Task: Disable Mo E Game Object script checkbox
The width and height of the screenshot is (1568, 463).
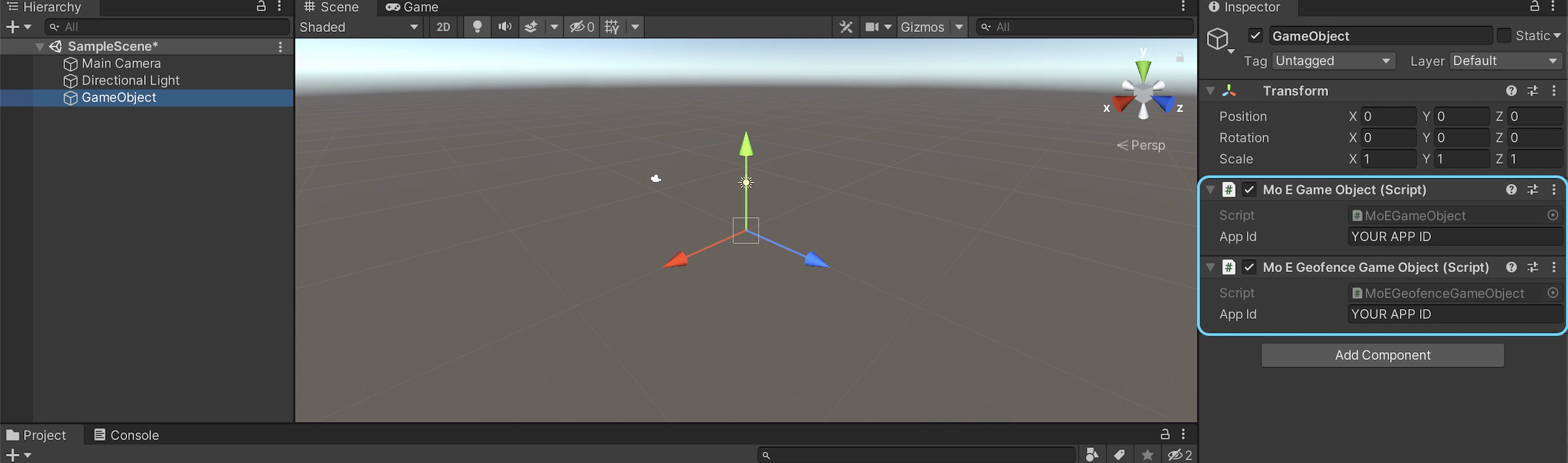Action: tap(1249, 190)
